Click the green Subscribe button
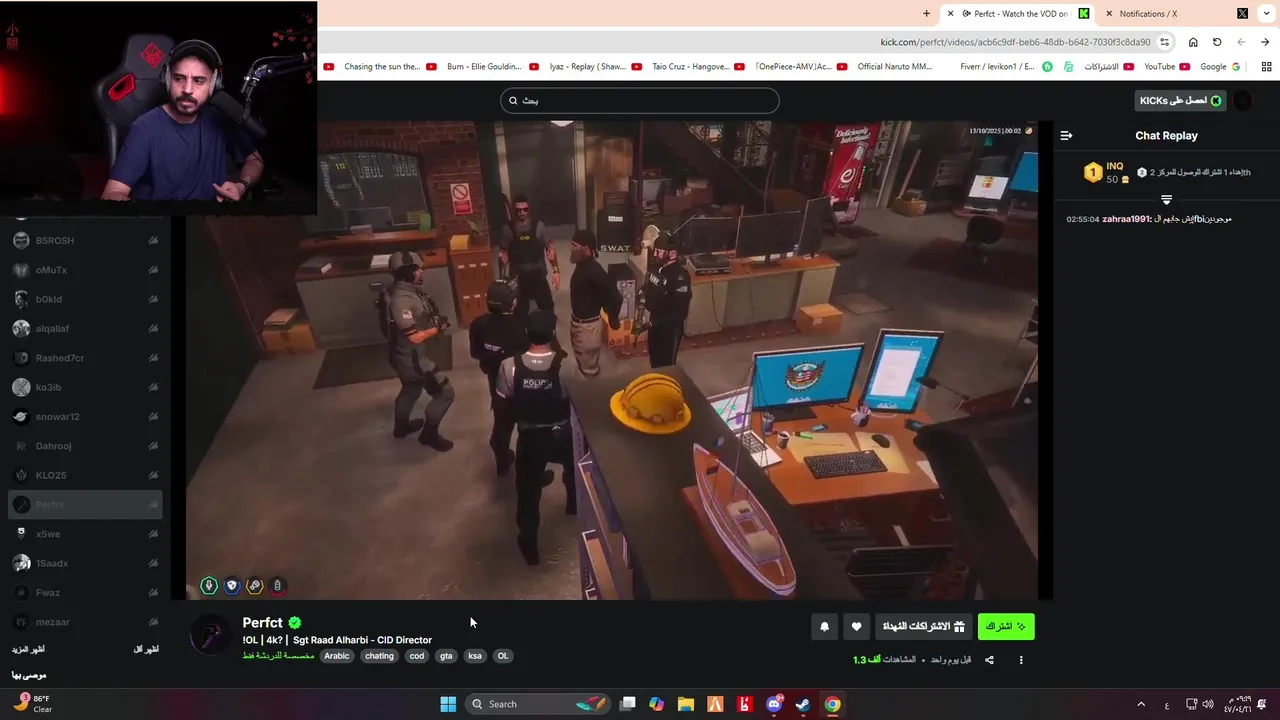Viewport: 1280px width, 720px height. (1006, 627)
